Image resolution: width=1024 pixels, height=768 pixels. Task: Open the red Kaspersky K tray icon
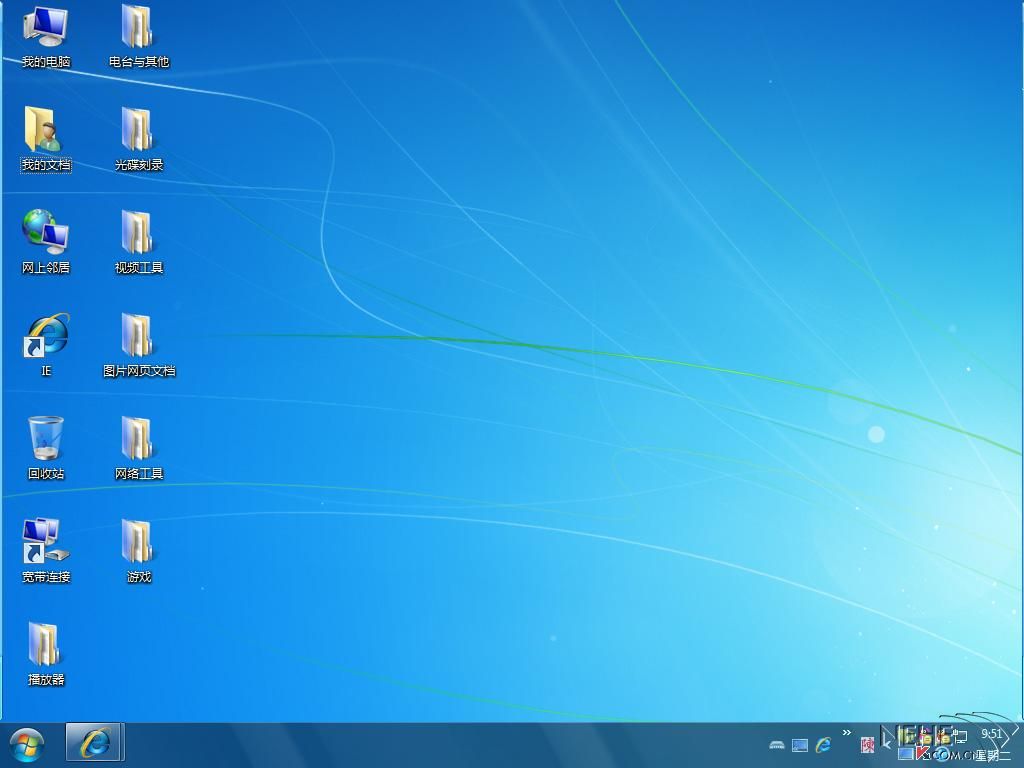pos(922,752)
